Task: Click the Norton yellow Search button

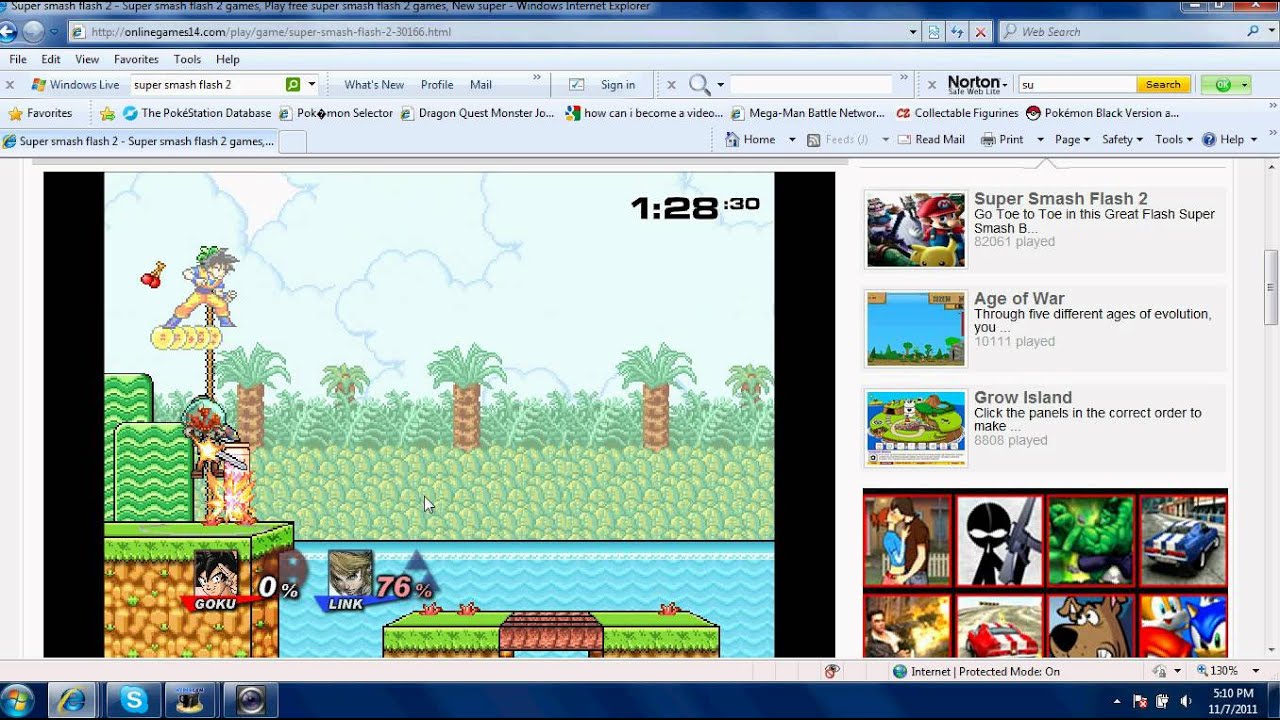Action: point(1163,85)
